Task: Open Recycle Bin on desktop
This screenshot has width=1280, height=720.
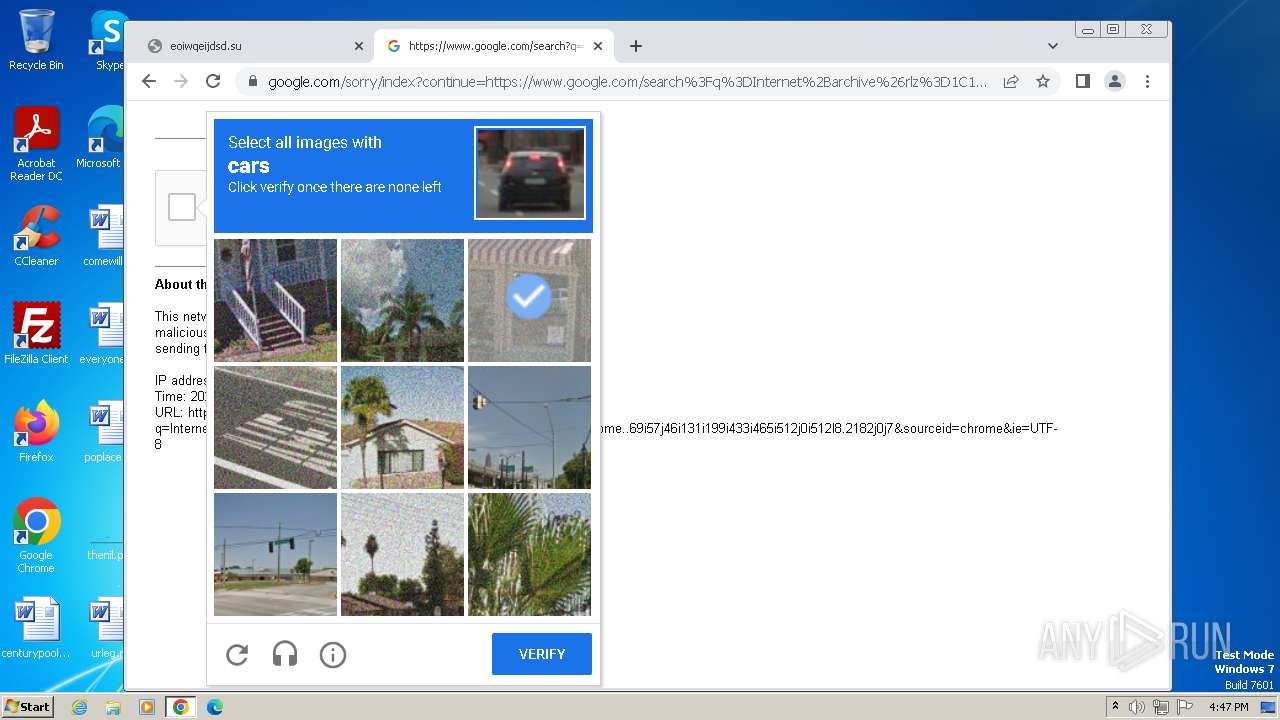Action: pyautogui.click(x=36, y=40)
